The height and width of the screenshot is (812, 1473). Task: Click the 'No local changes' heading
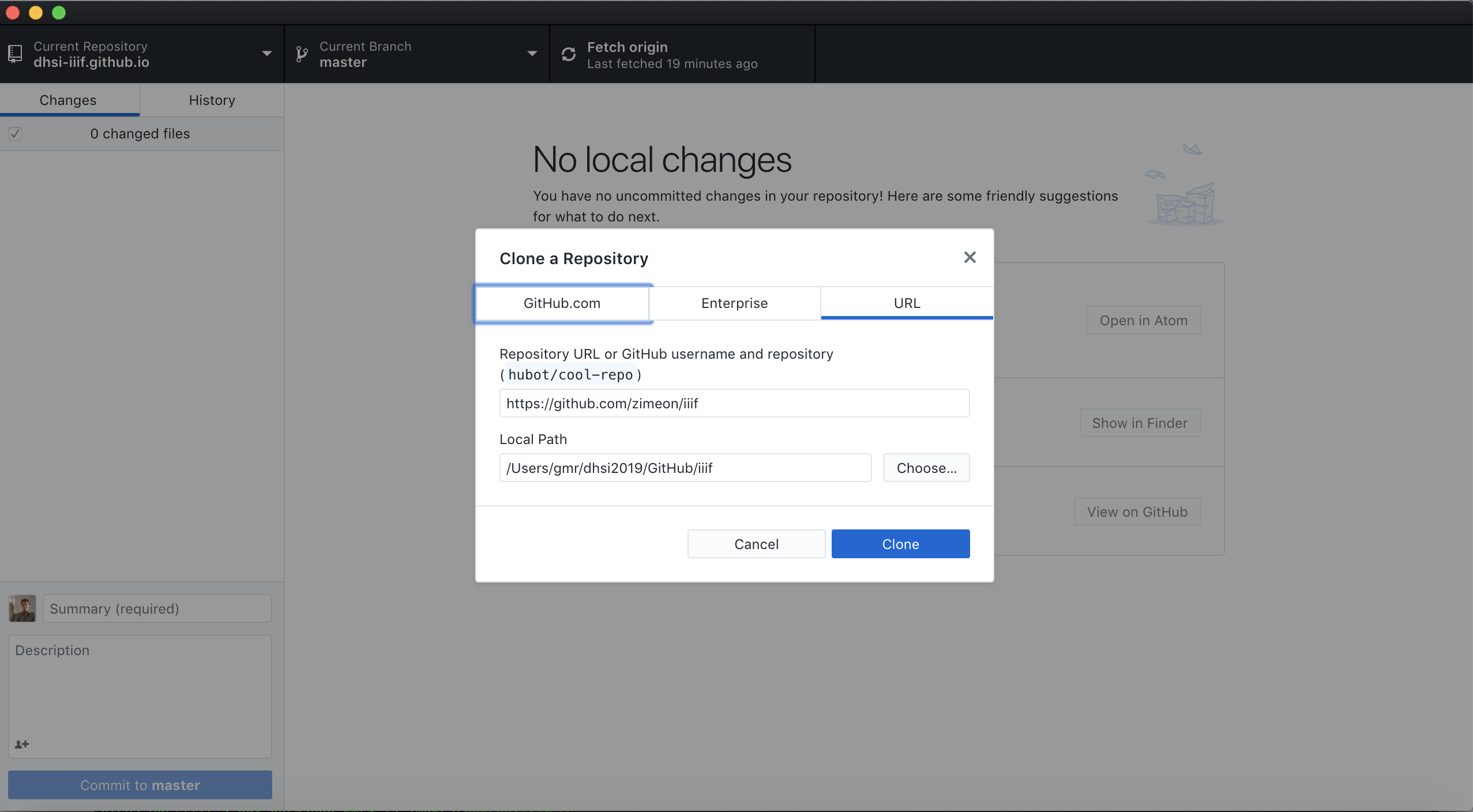[662, 160]
